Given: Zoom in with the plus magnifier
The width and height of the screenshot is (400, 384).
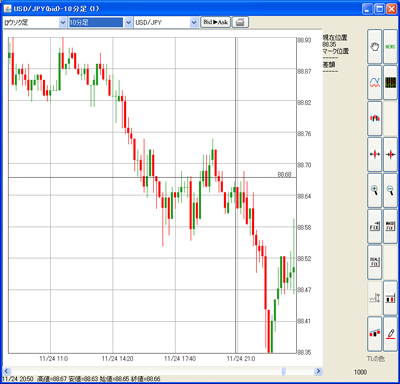Looking at the screenshot, I should (375, 190).
